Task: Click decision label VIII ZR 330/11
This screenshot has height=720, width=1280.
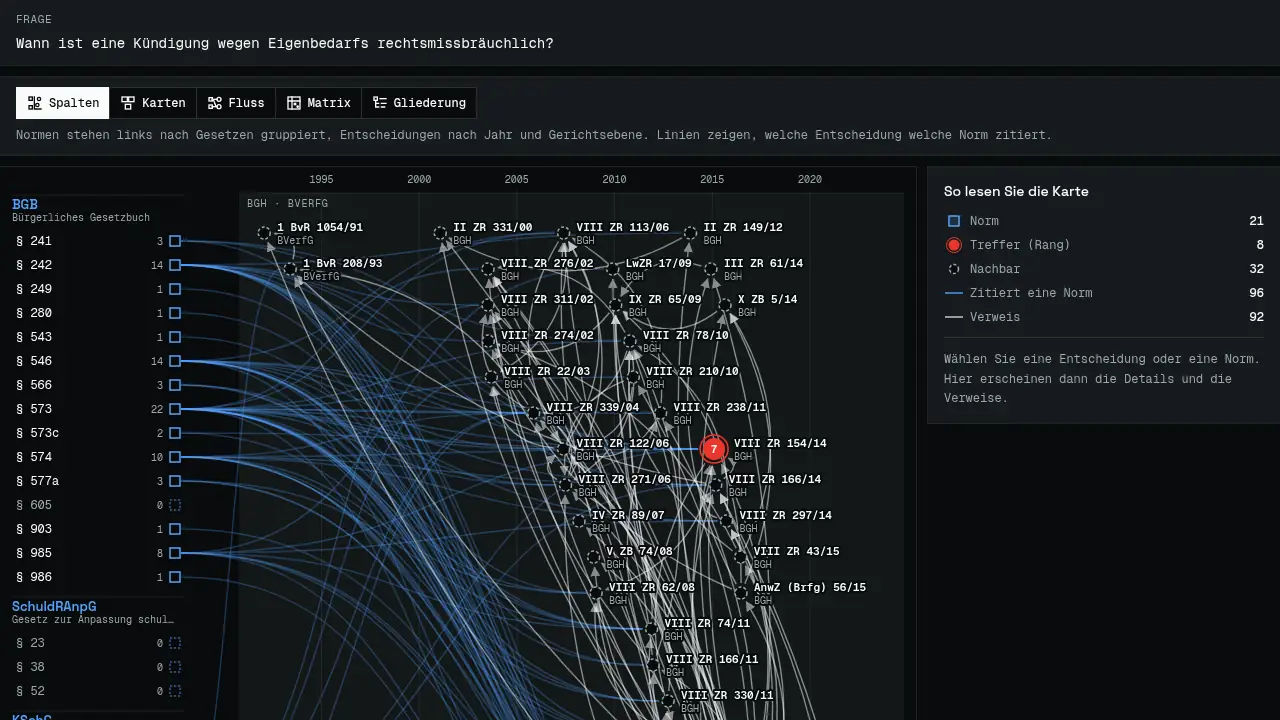Action: (x=727, y=695)
